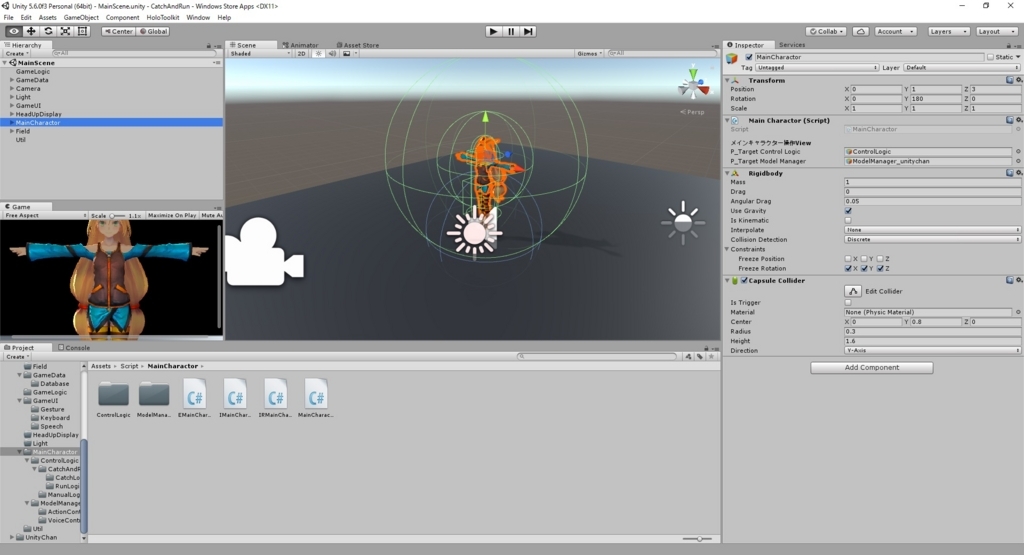Screen dimensions: 1024x555
Task: Open the Gizmos dropdown
Action: coord(590,54)
